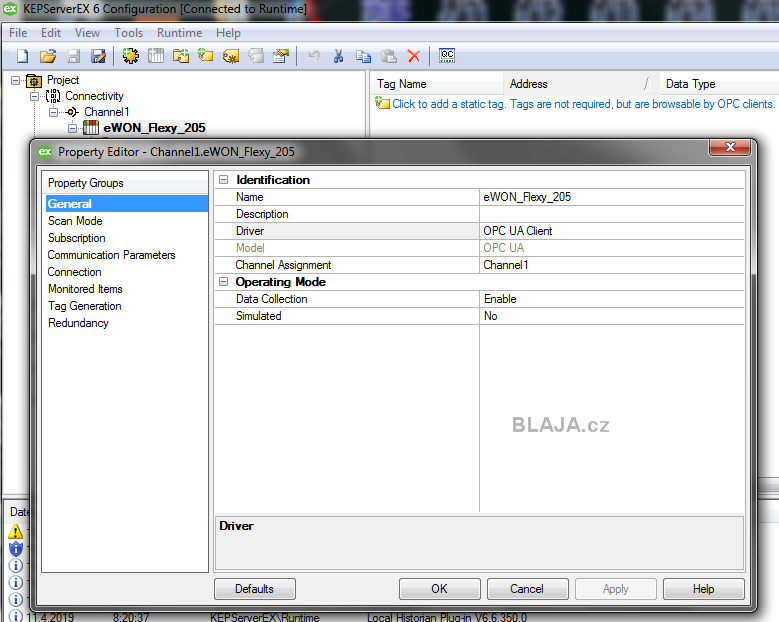
Task: Confirm with the OK button
Action: click(440, 589)
